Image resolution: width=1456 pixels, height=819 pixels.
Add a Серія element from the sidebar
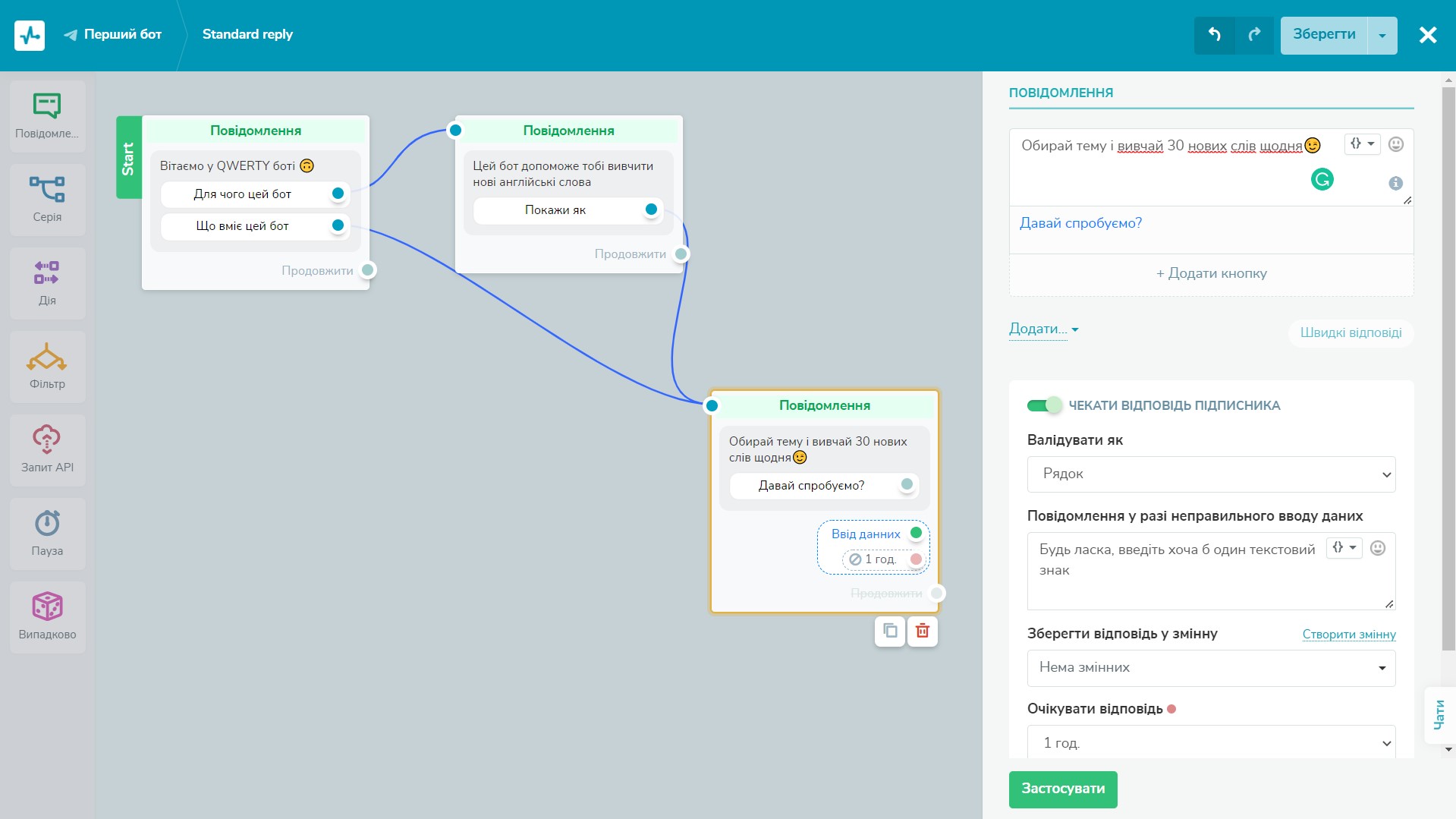point(47,199)
